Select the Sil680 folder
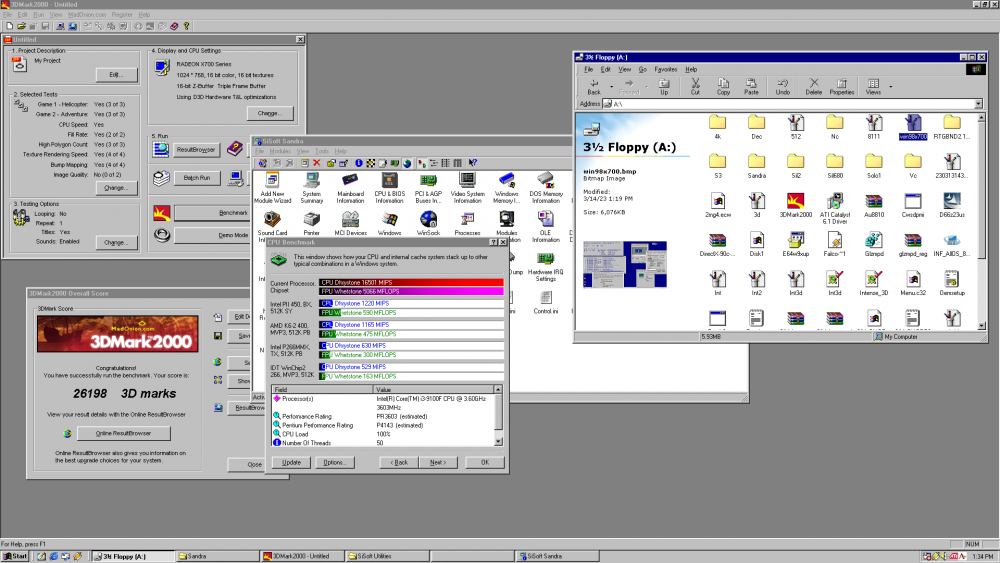 tap(835, 166)
